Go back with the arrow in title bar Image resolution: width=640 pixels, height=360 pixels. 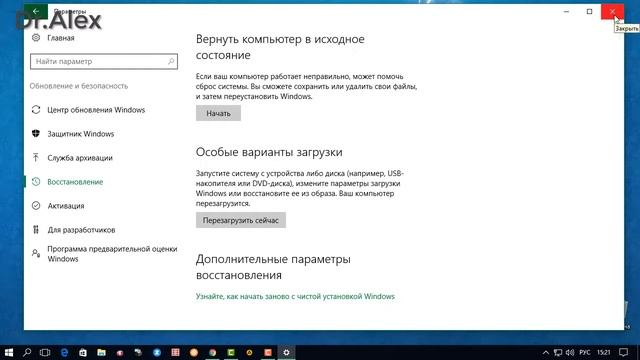36,11
